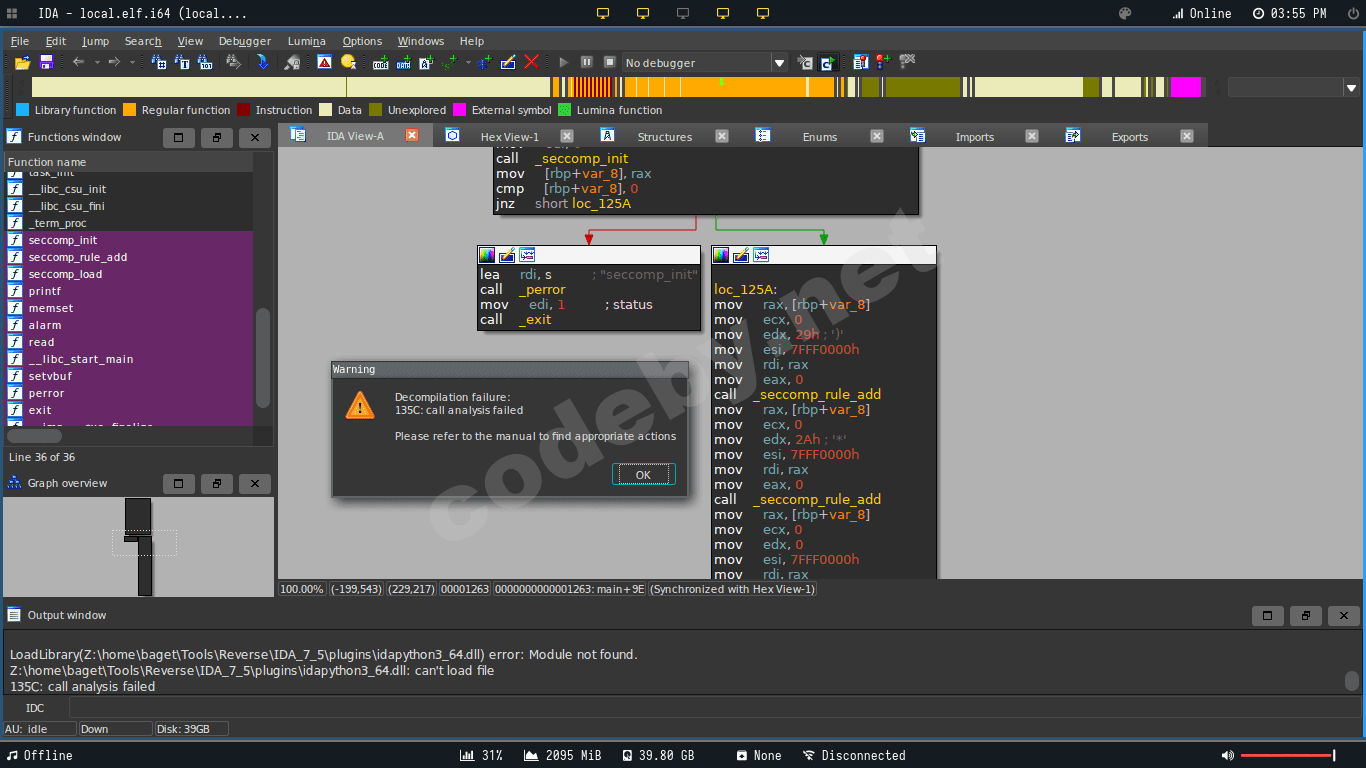The image size is (1366, 768).
Task: Switch to the Hex View-1 tab
Action: (509, 137)
